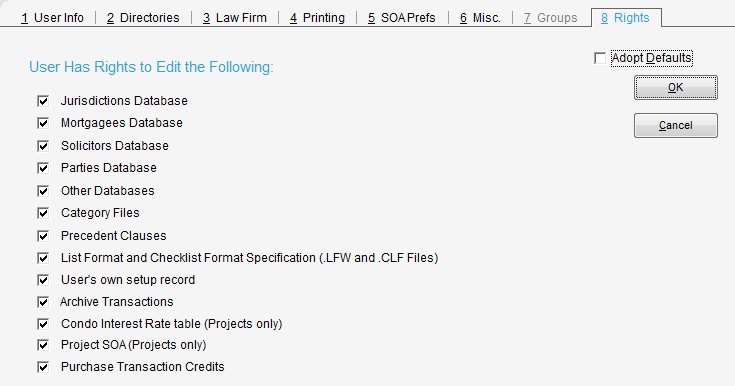Uncheck User's own setup record
Viewport: 735px width, 386px height.
click(x=43, y=280)
